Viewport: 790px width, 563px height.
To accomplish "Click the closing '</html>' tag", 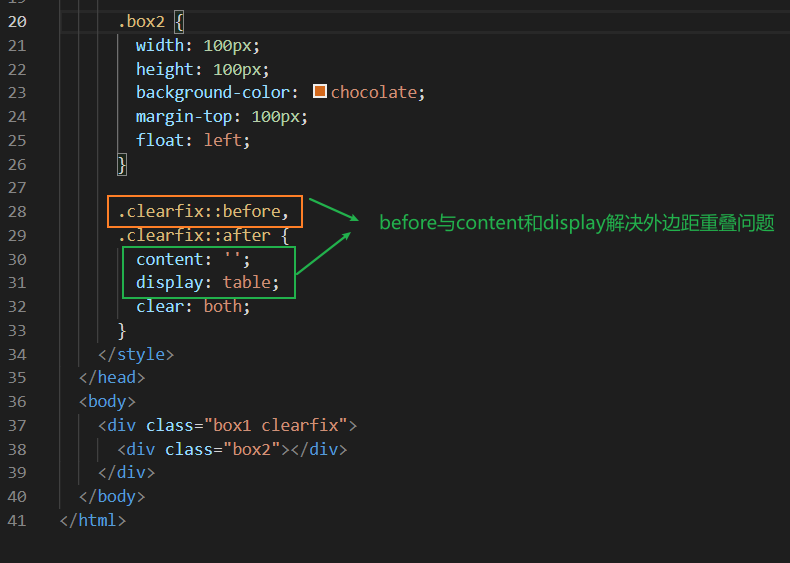I will coord(93,520).
